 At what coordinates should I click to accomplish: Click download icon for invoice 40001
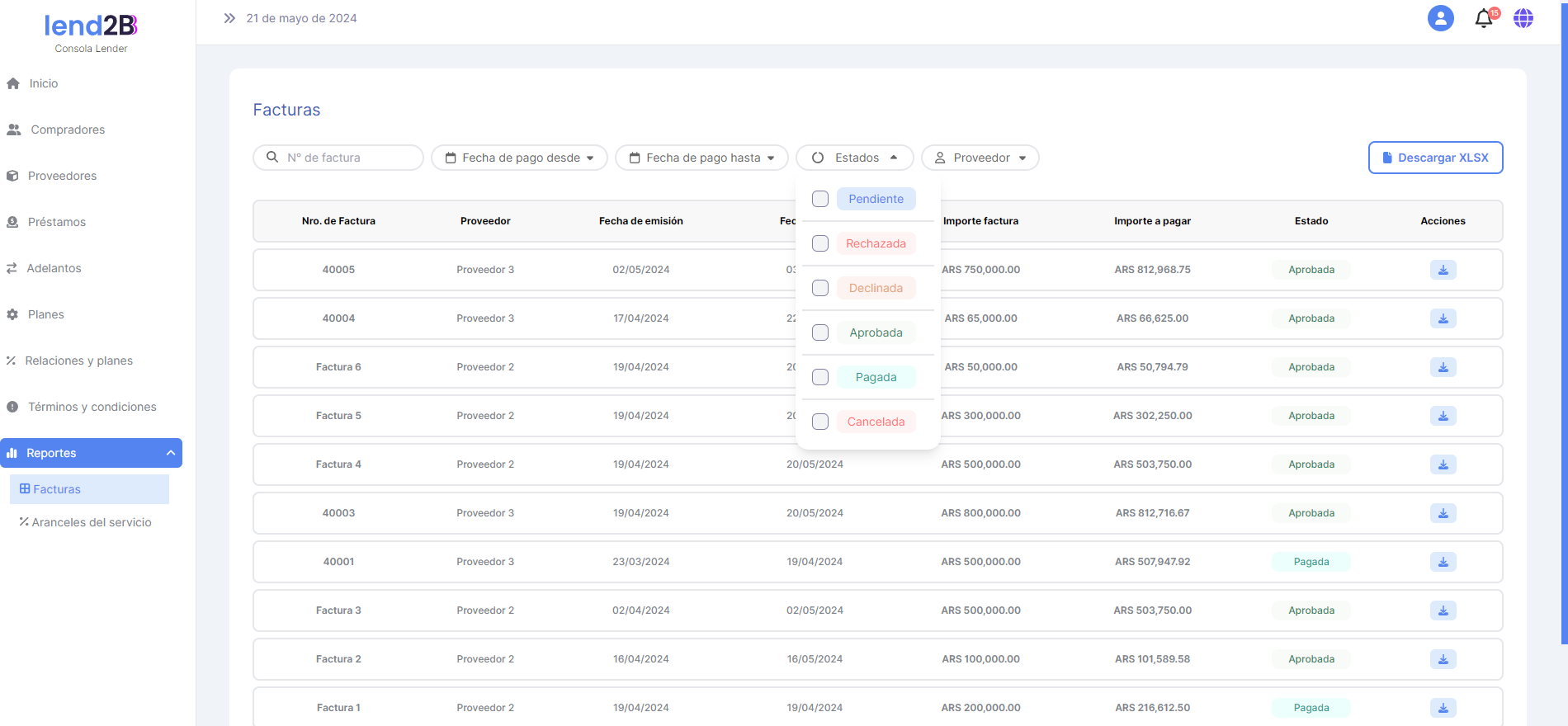pyautogui.click(x=1443, y=562)
